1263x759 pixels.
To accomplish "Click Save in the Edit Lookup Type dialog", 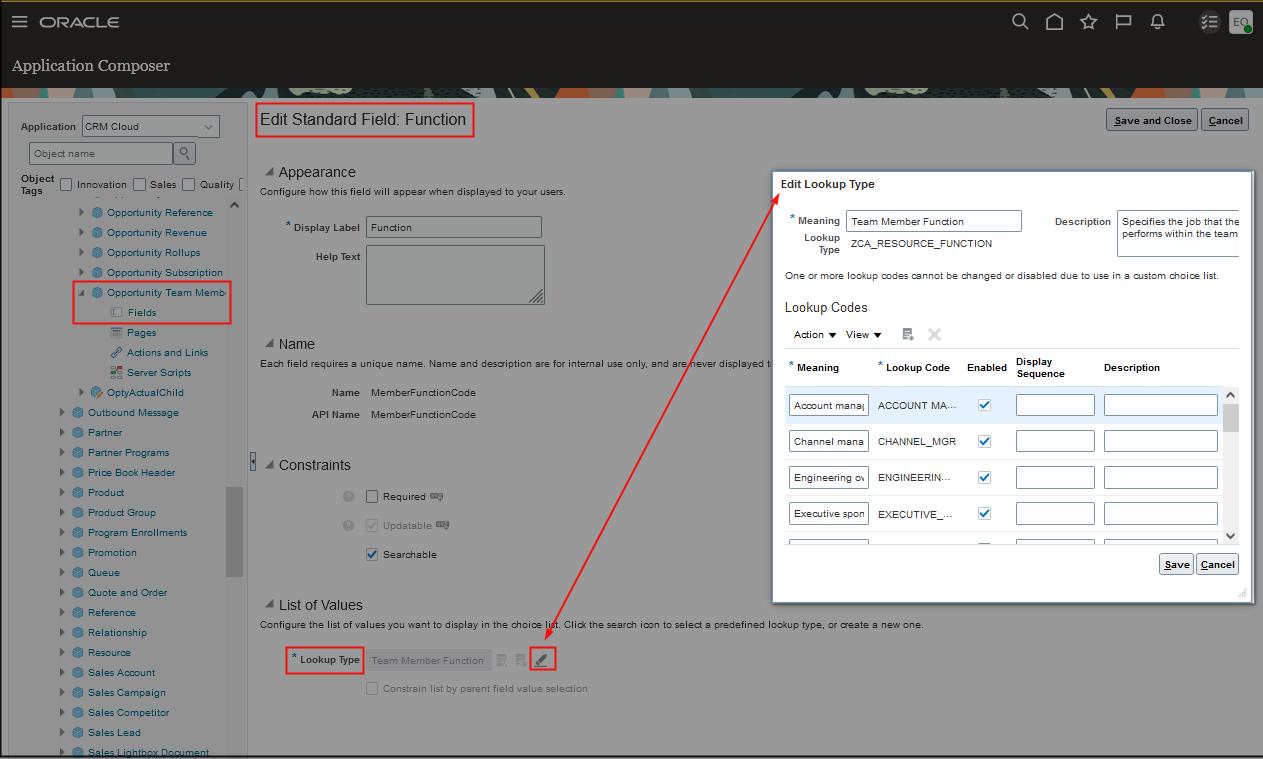I will (1176, 564).
